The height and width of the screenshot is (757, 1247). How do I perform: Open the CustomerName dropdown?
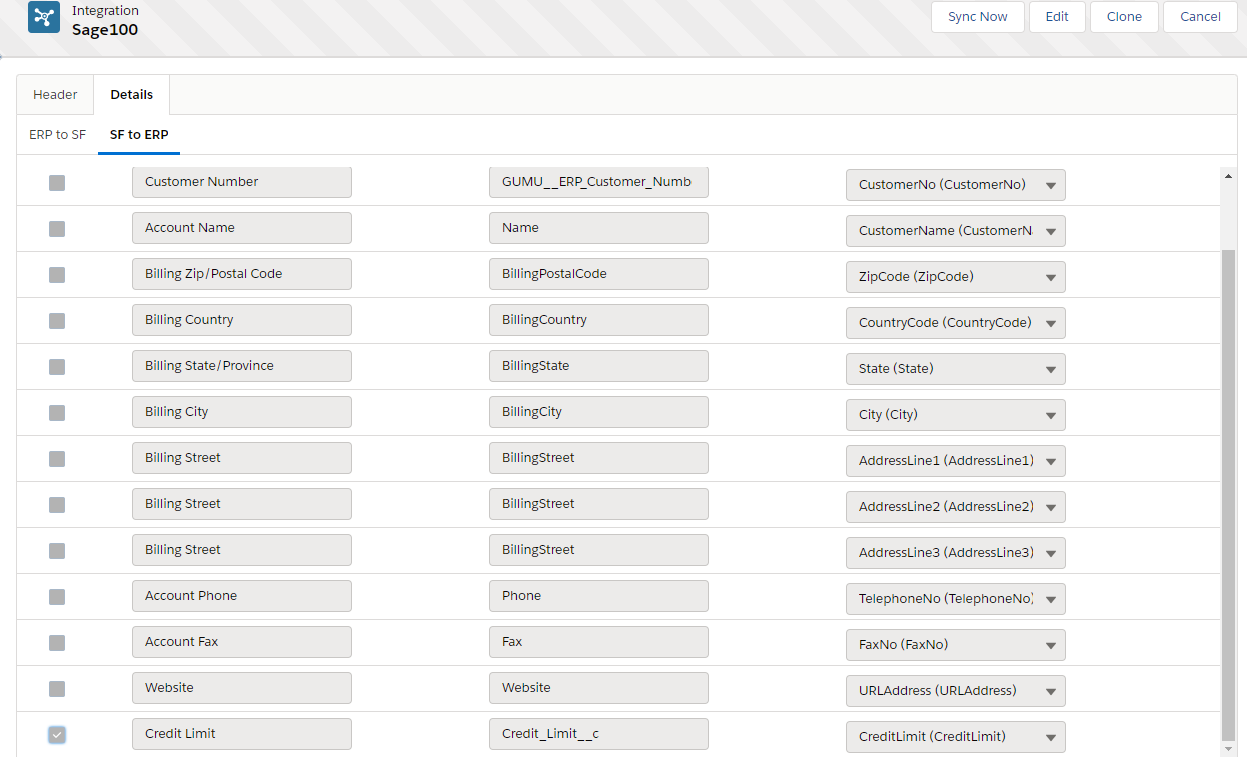click(x=955, y=231)
